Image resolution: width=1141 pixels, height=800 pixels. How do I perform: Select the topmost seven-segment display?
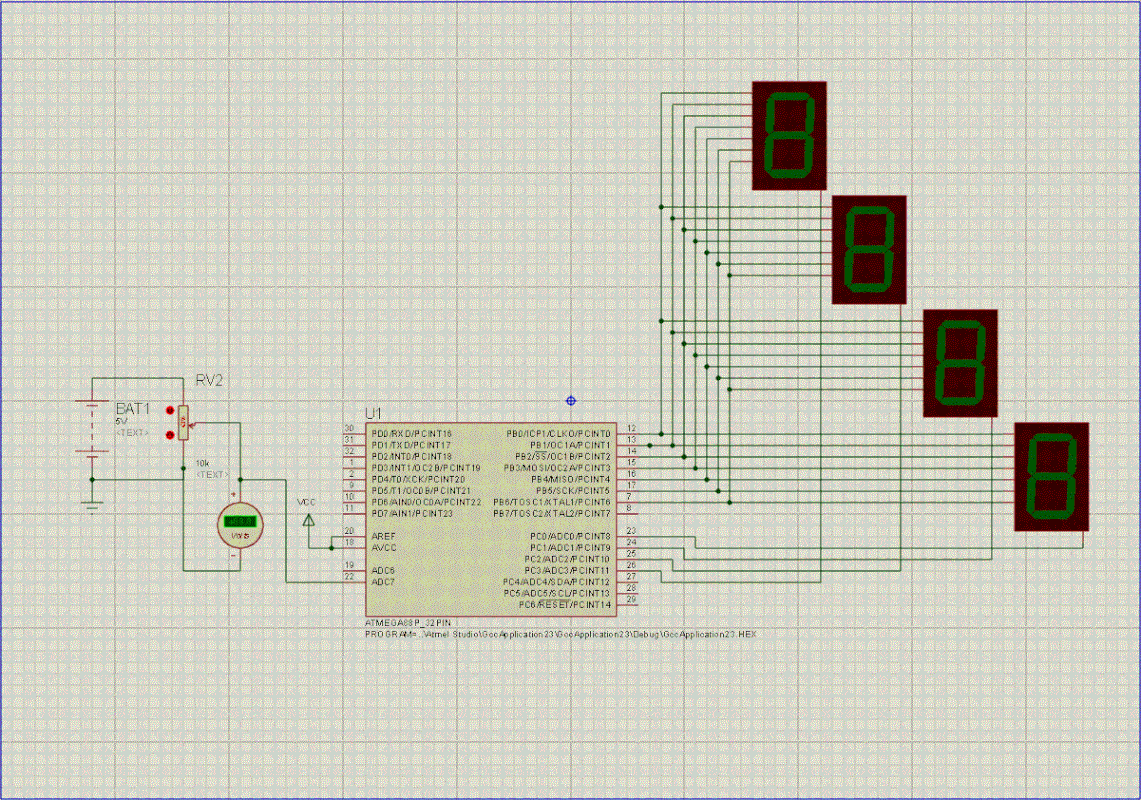click(789, 135)
